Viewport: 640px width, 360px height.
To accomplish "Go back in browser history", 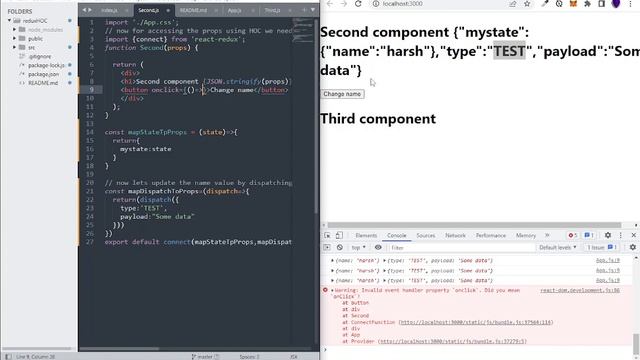I will click(330, 4).
